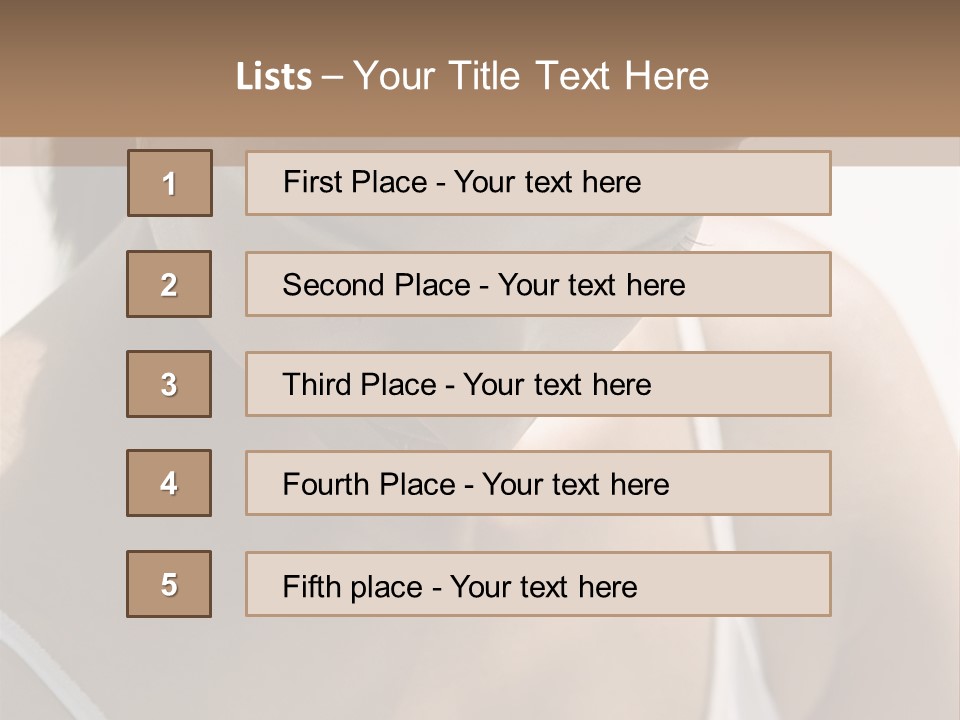This screenshot has height=720, width=960.
Task: Click "Your text here" in Third Place row
Action: 557,385
